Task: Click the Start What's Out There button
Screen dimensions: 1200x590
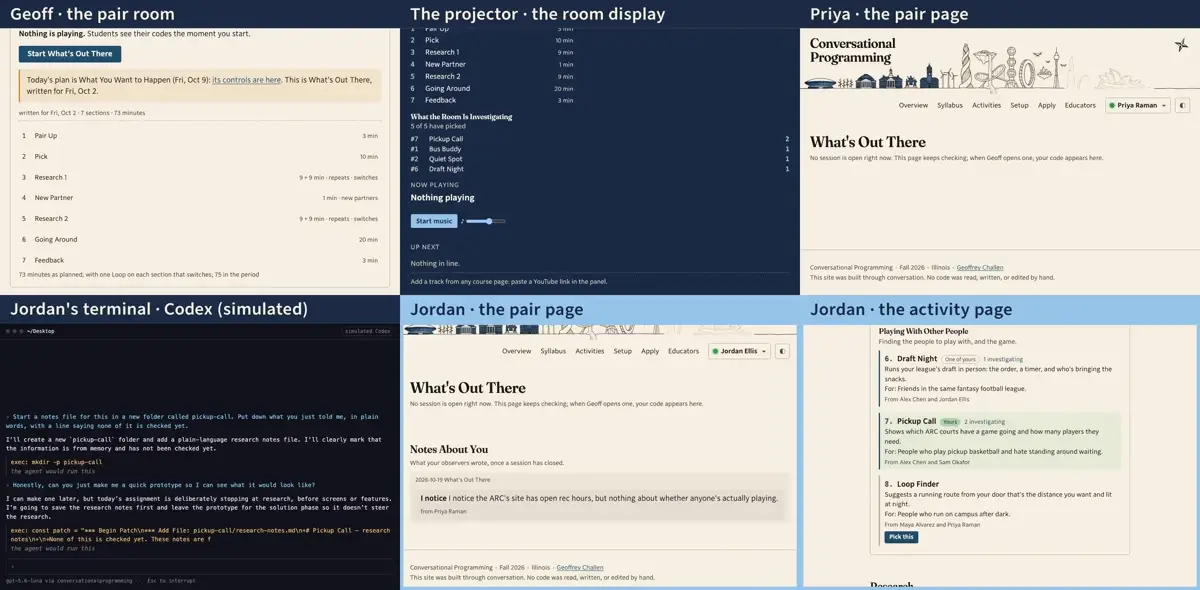Action: tap(70, 54)
